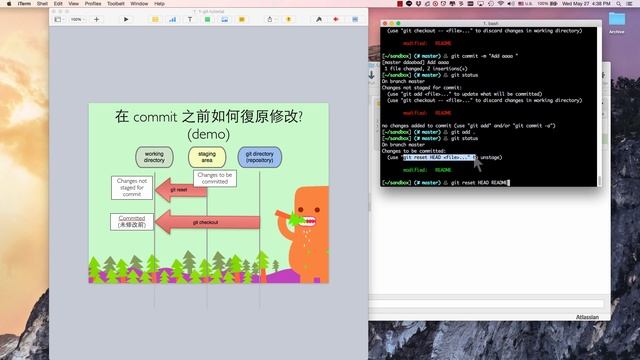The width and height of the screenshot is (640, 360).
Task: Open the Format inspector brush icon
Action: (319, 20)
